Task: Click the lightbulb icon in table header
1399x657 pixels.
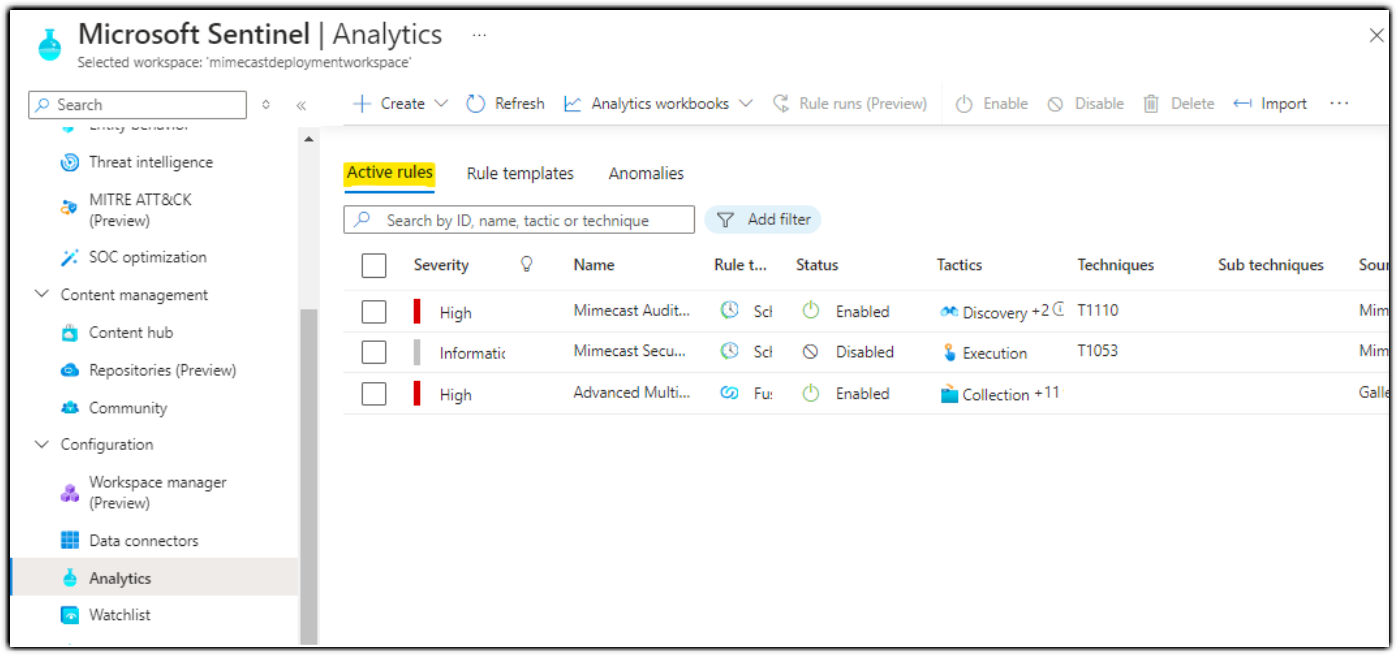Action: point(527,264)
